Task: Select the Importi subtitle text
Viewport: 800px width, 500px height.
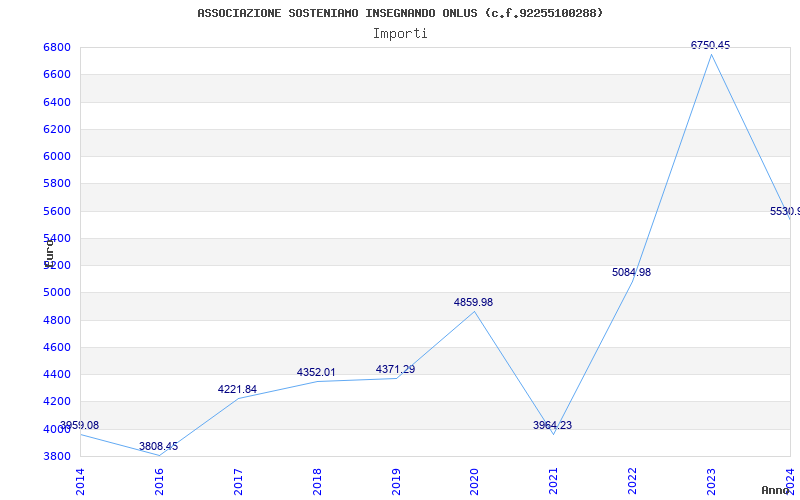Action: [400, 34]
